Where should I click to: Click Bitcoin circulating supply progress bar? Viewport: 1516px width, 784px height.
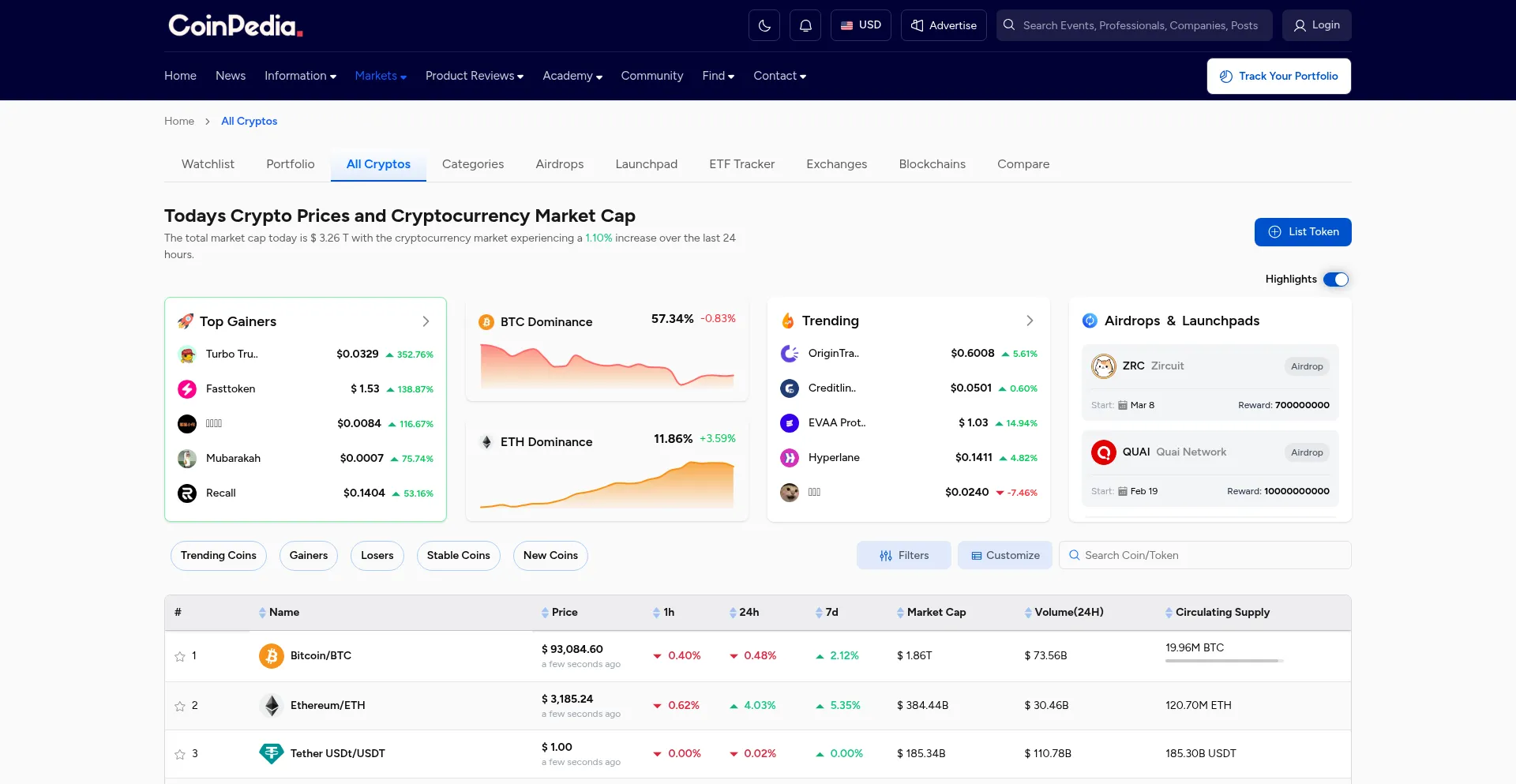(x=1223, y=661)
